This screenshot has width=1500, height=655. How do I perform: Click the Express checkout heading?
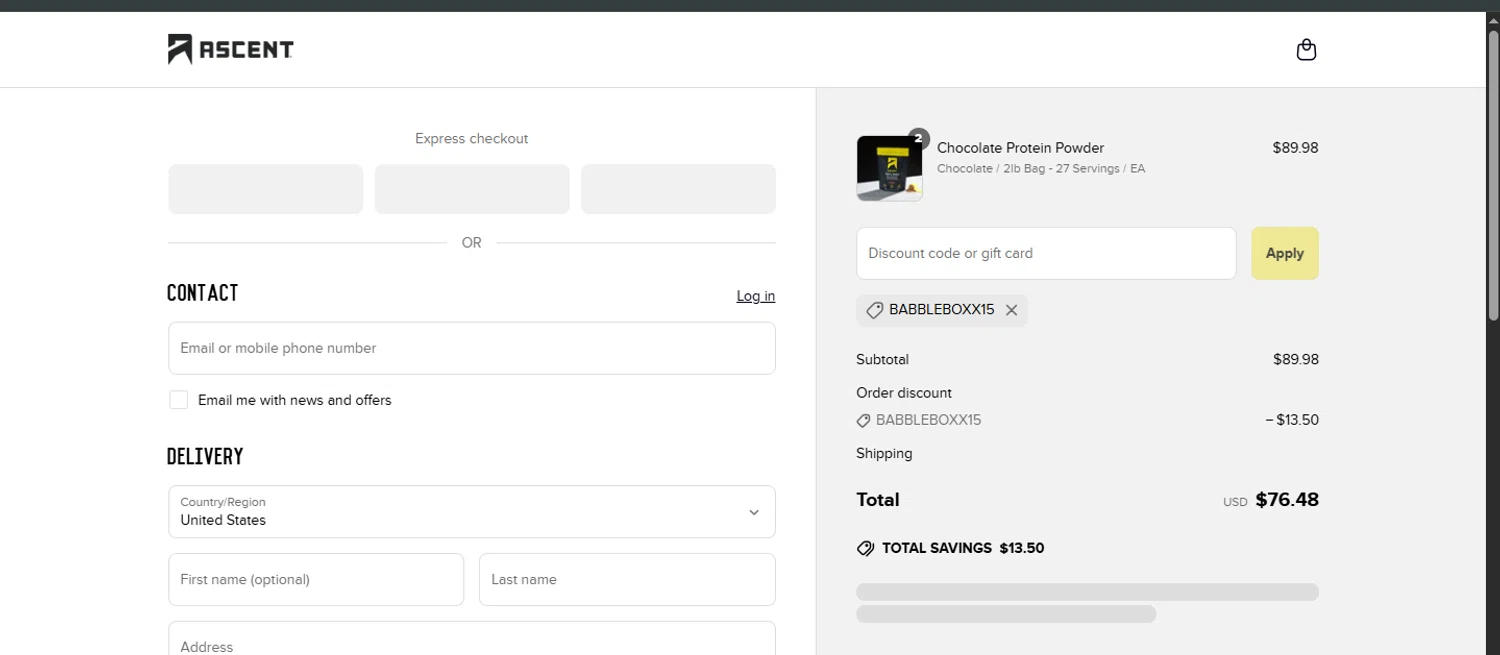point(472,139)
